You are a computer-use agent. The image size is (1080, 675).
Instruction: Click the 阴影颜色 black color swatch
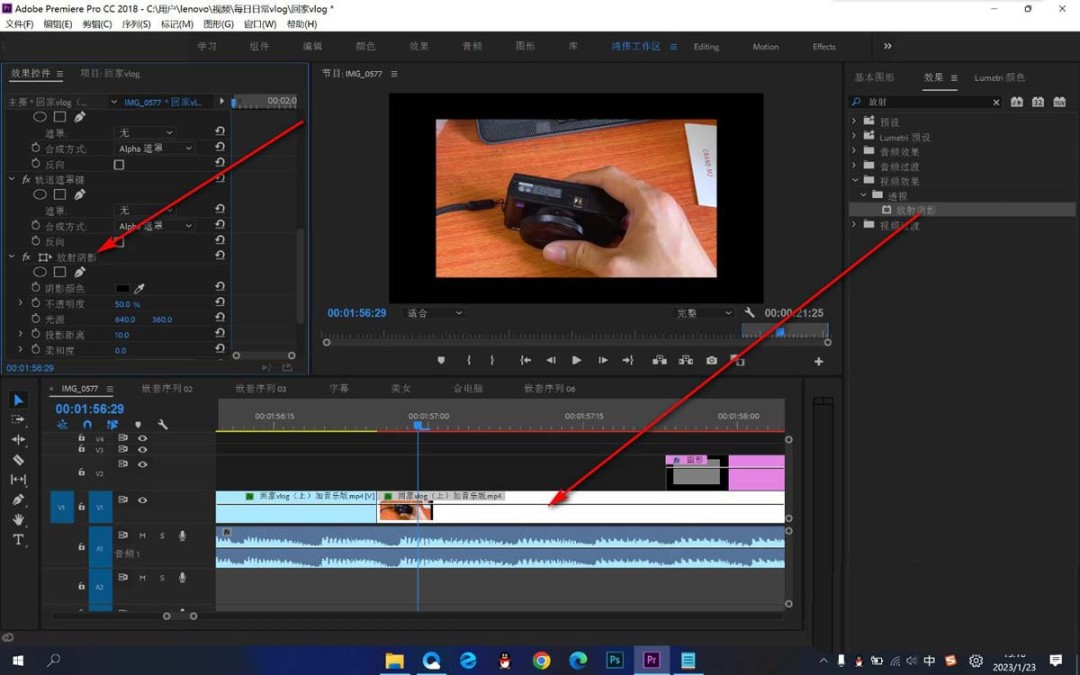point(123,289)
